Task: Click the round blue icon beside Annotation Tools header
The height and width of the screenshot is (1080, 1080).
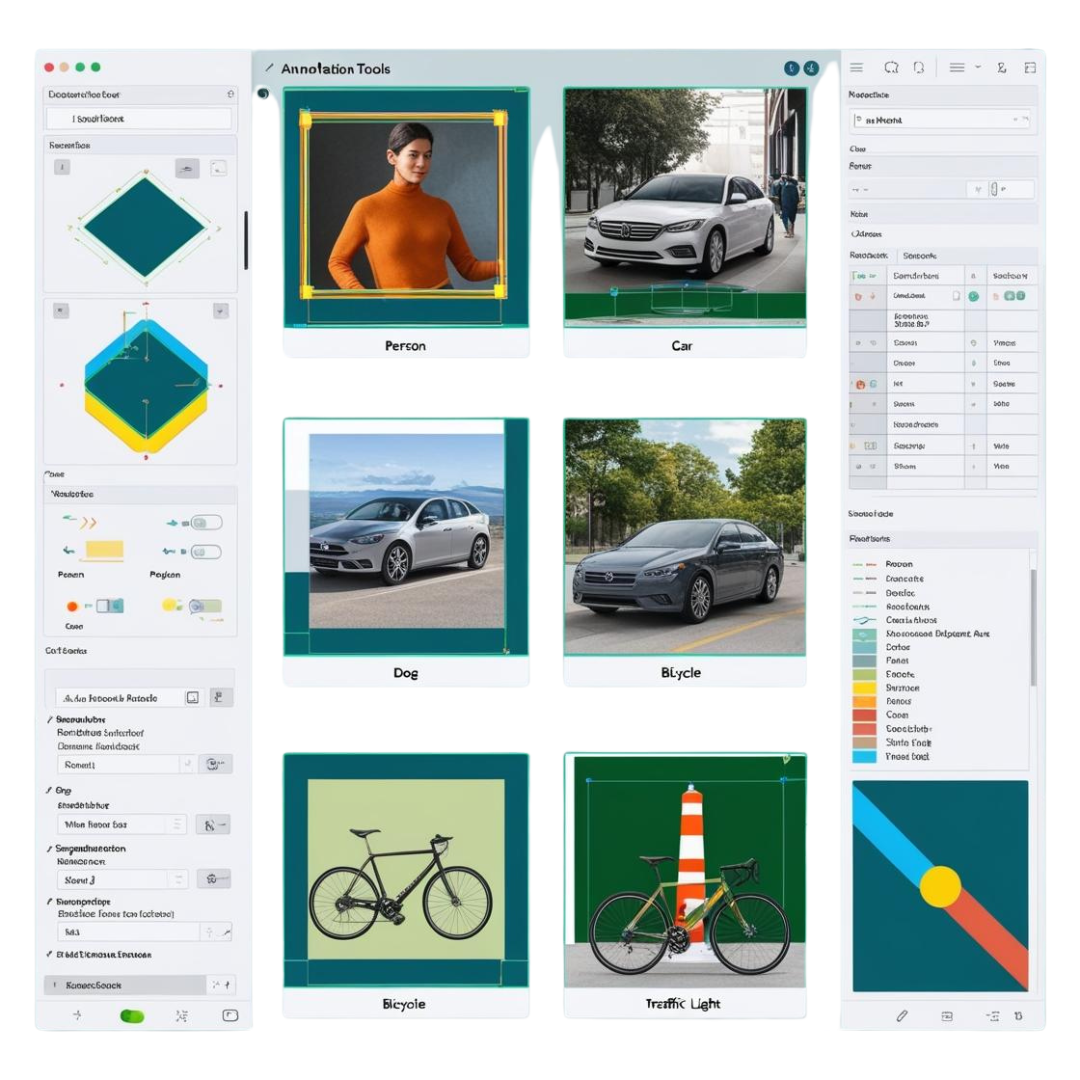Action: (x=792, y=68)
